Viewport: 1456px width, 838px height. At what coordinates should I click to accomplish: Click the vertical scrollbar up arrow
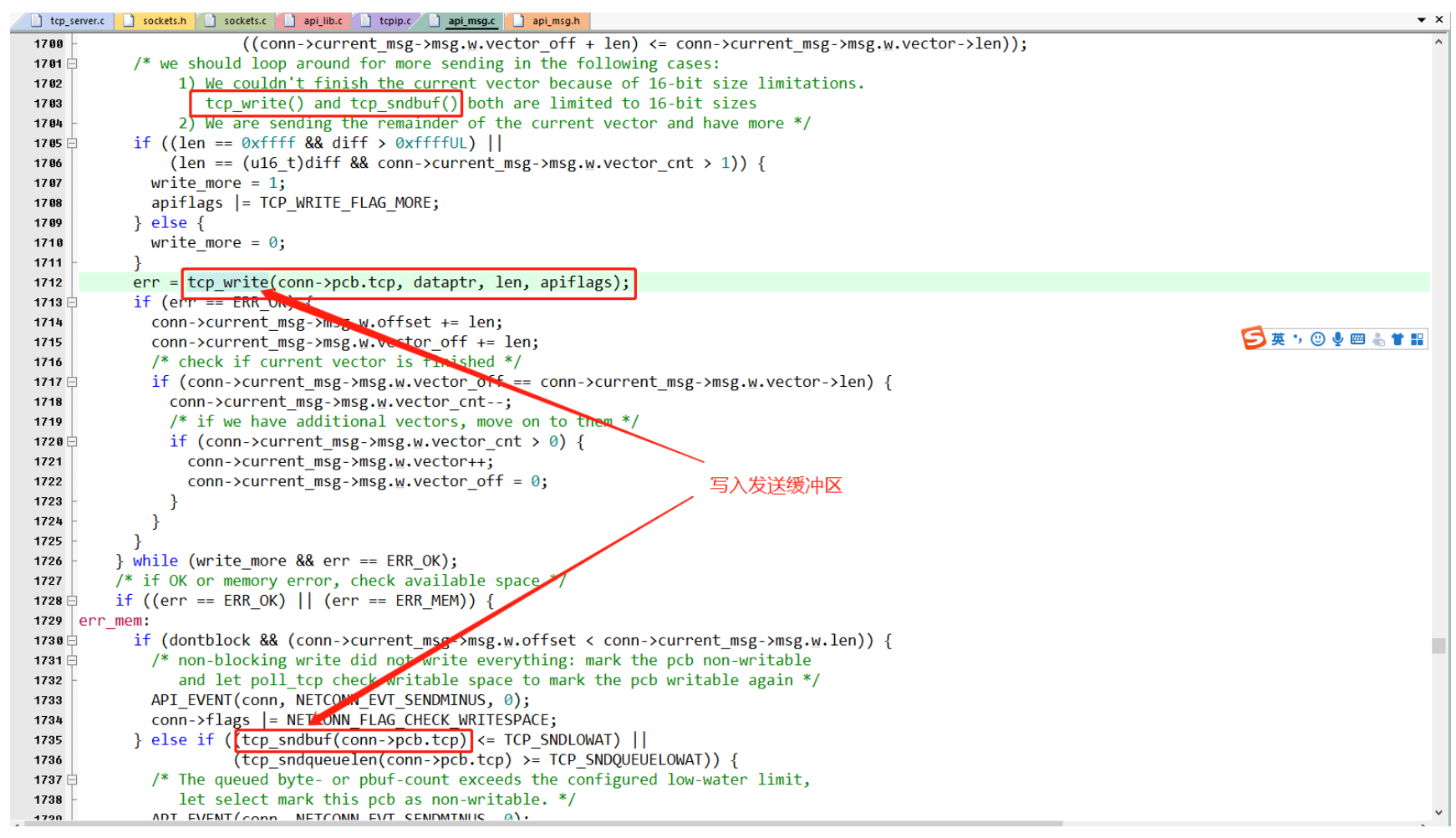click(x=1438, y=42)
